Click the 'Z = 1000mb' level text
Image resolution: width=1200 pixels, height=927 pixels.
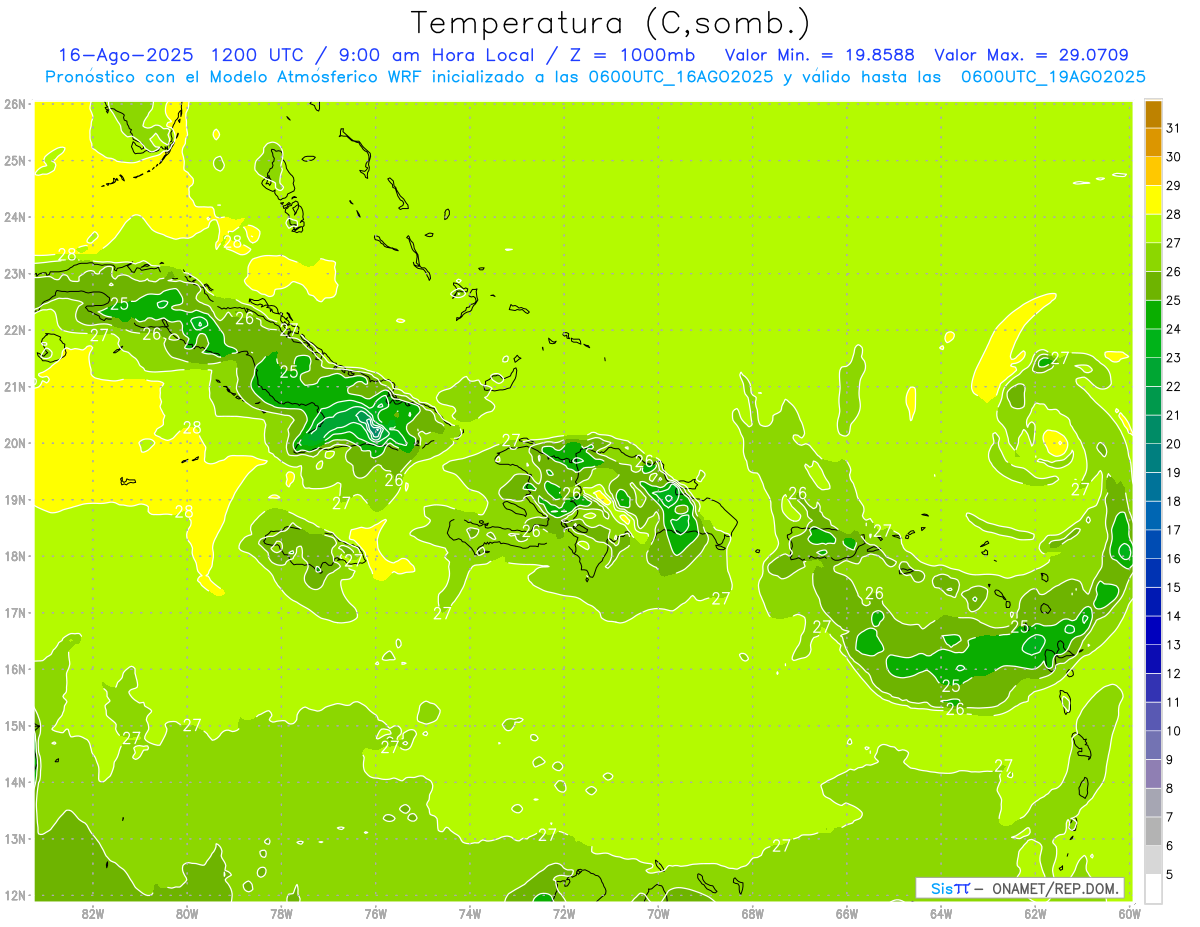tap(632, 55)
